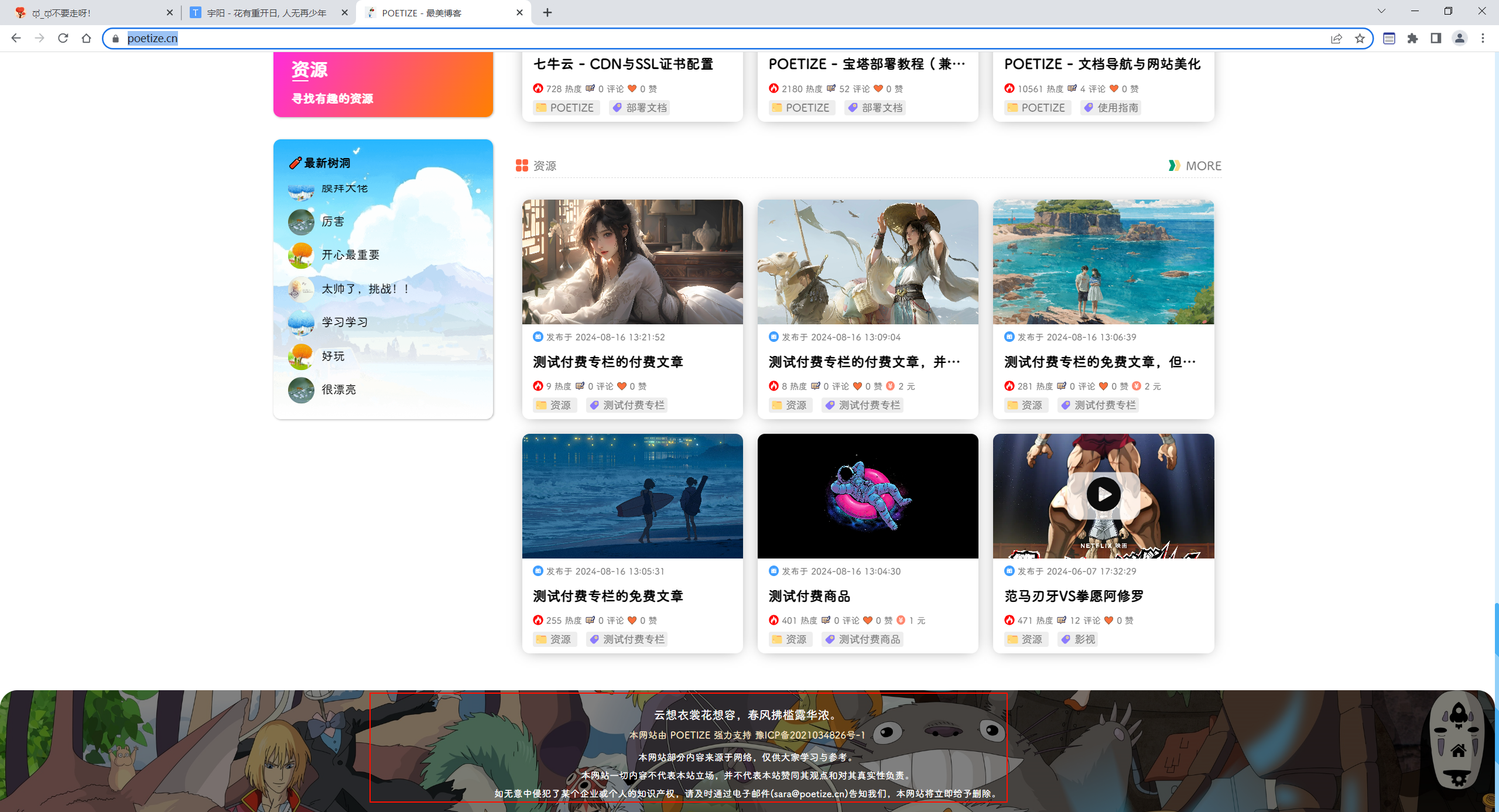Open the browser side panel icon
1499x812 pixels.
[x=1436, y=39]
